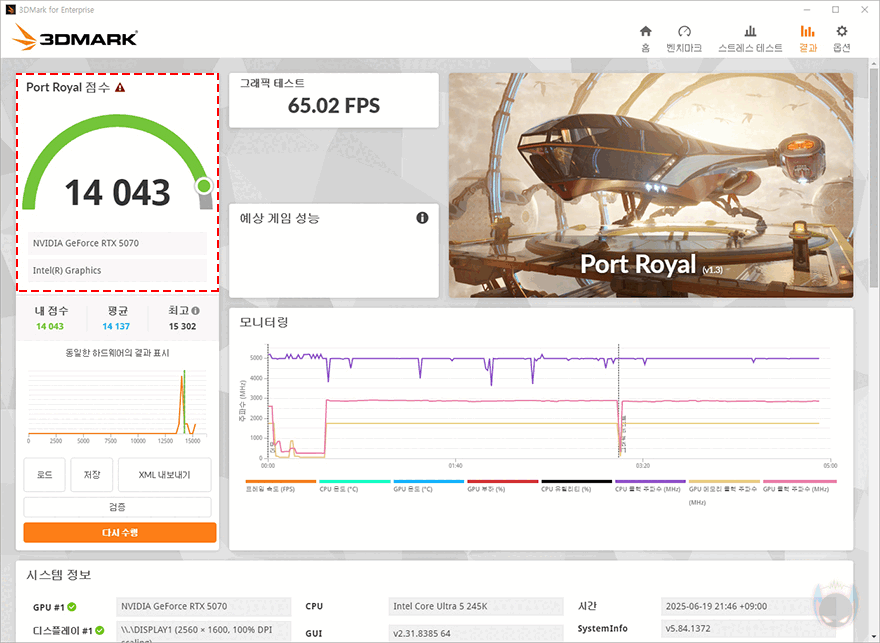This screenshot has height=643, width=880.
Task: Toggle the cyan CPU 온도 legend swatch
Action: [355, 481]
